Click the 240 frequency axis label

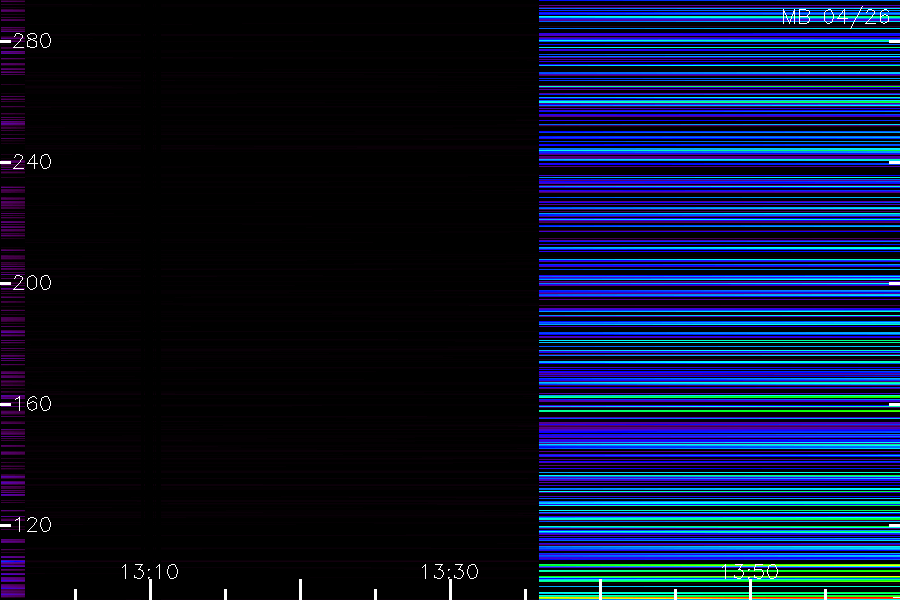tap(32, 162)
